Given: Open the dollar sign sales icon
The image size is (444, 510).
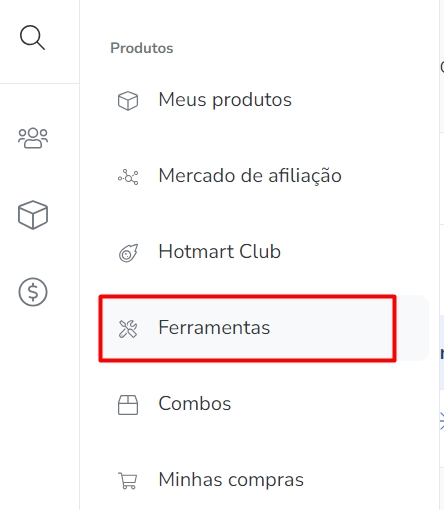Looking at the screenshot, I should click(33, 292).
